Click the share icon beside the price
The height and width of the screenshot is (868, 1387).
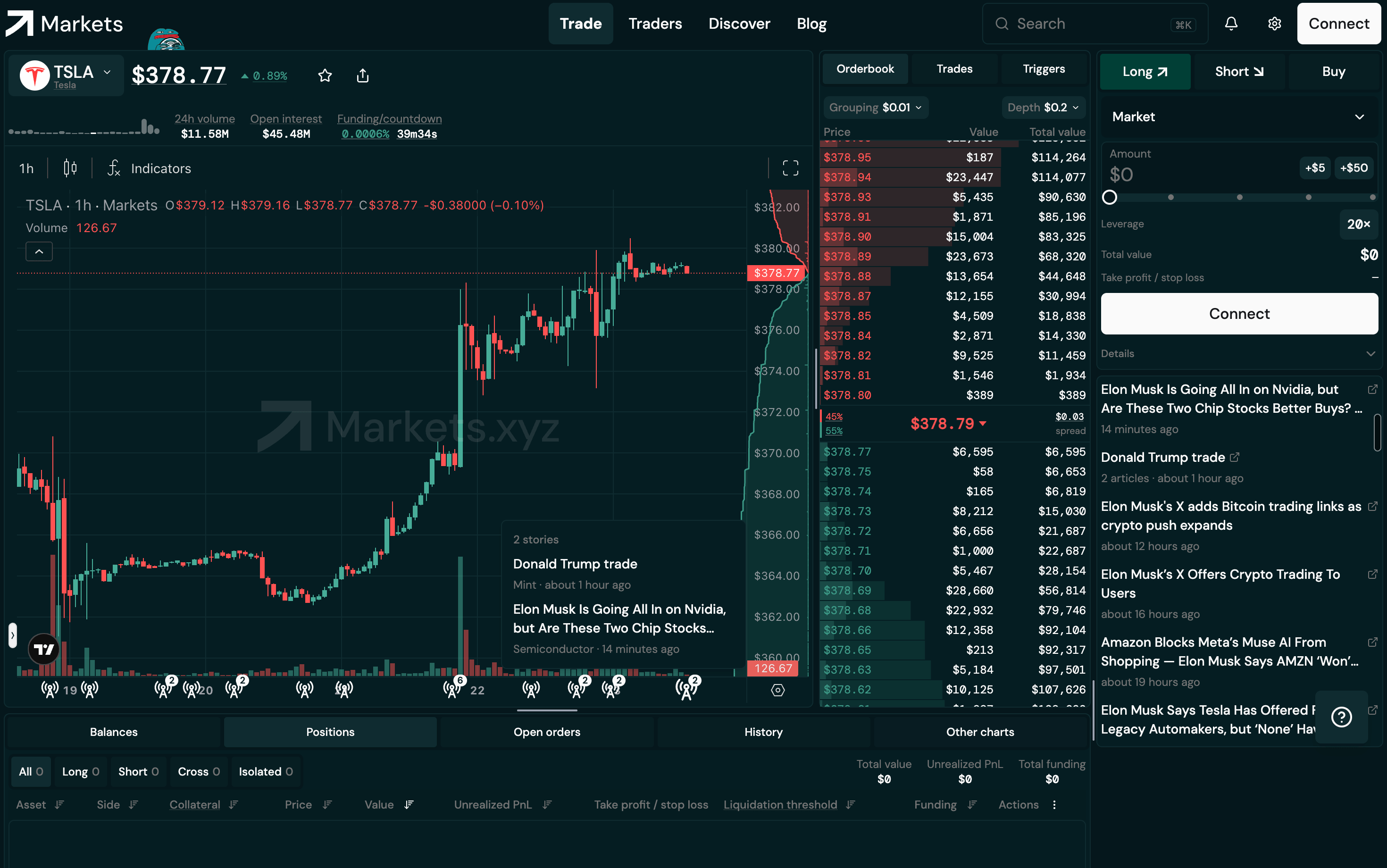[x=363, y=76]
